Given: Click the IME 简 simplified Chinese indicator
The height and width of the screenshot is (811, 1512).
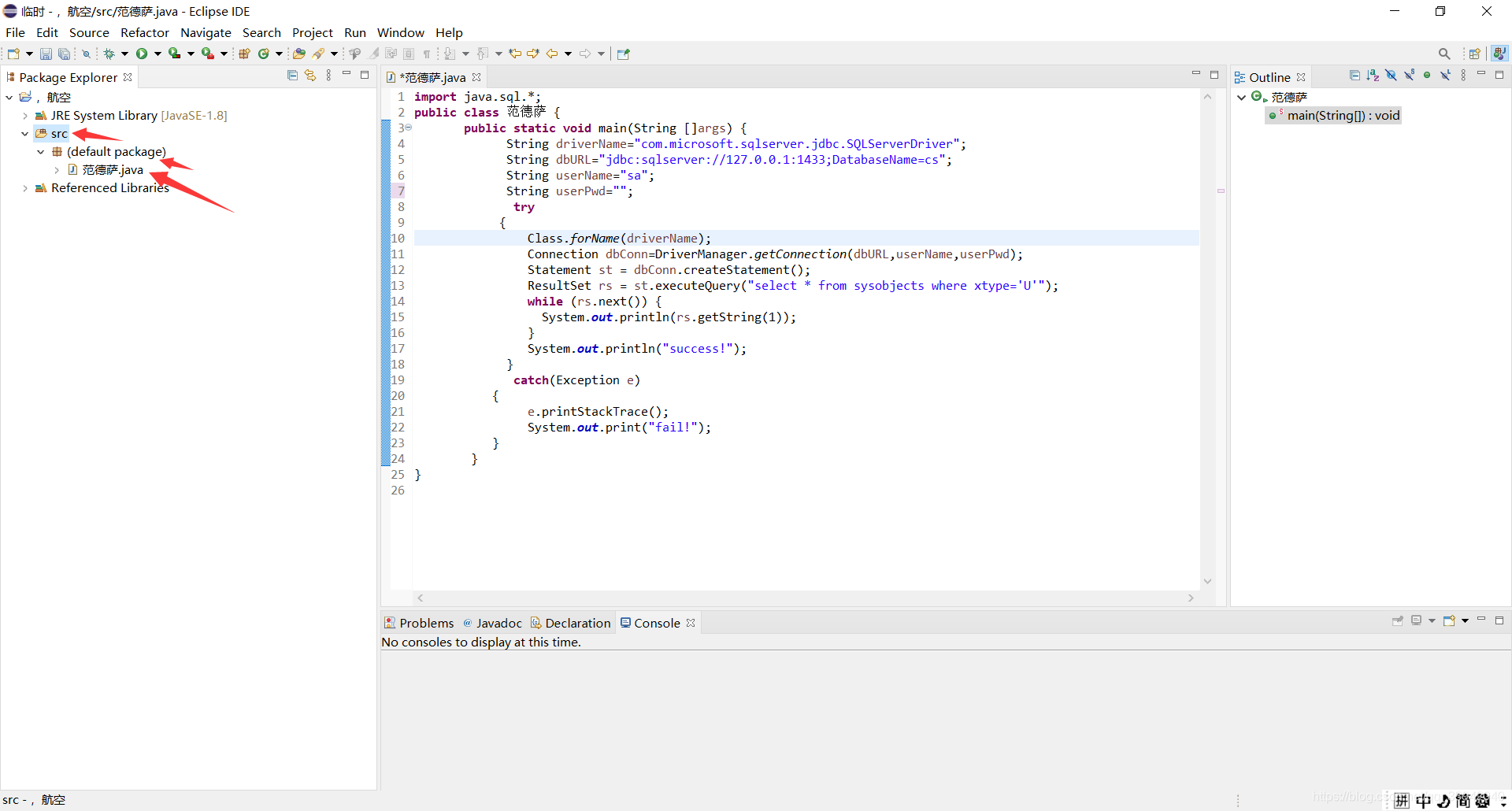Looking at the screenshot, I should click(1462, 801).
